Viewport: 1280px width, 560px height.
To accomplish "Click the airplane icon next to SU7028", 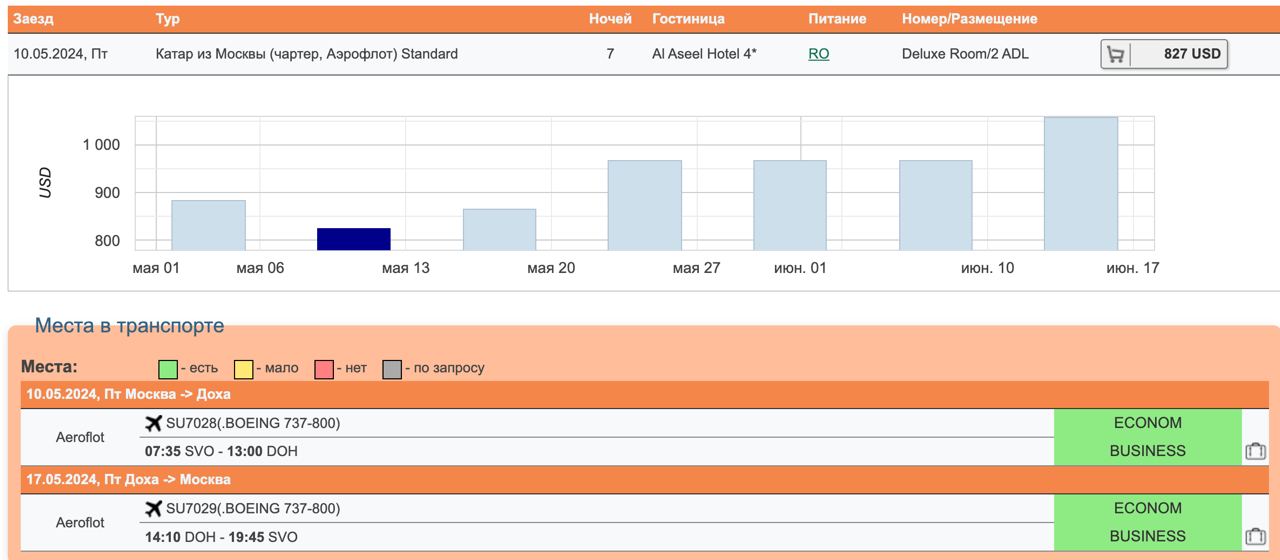I will [153, 423].
